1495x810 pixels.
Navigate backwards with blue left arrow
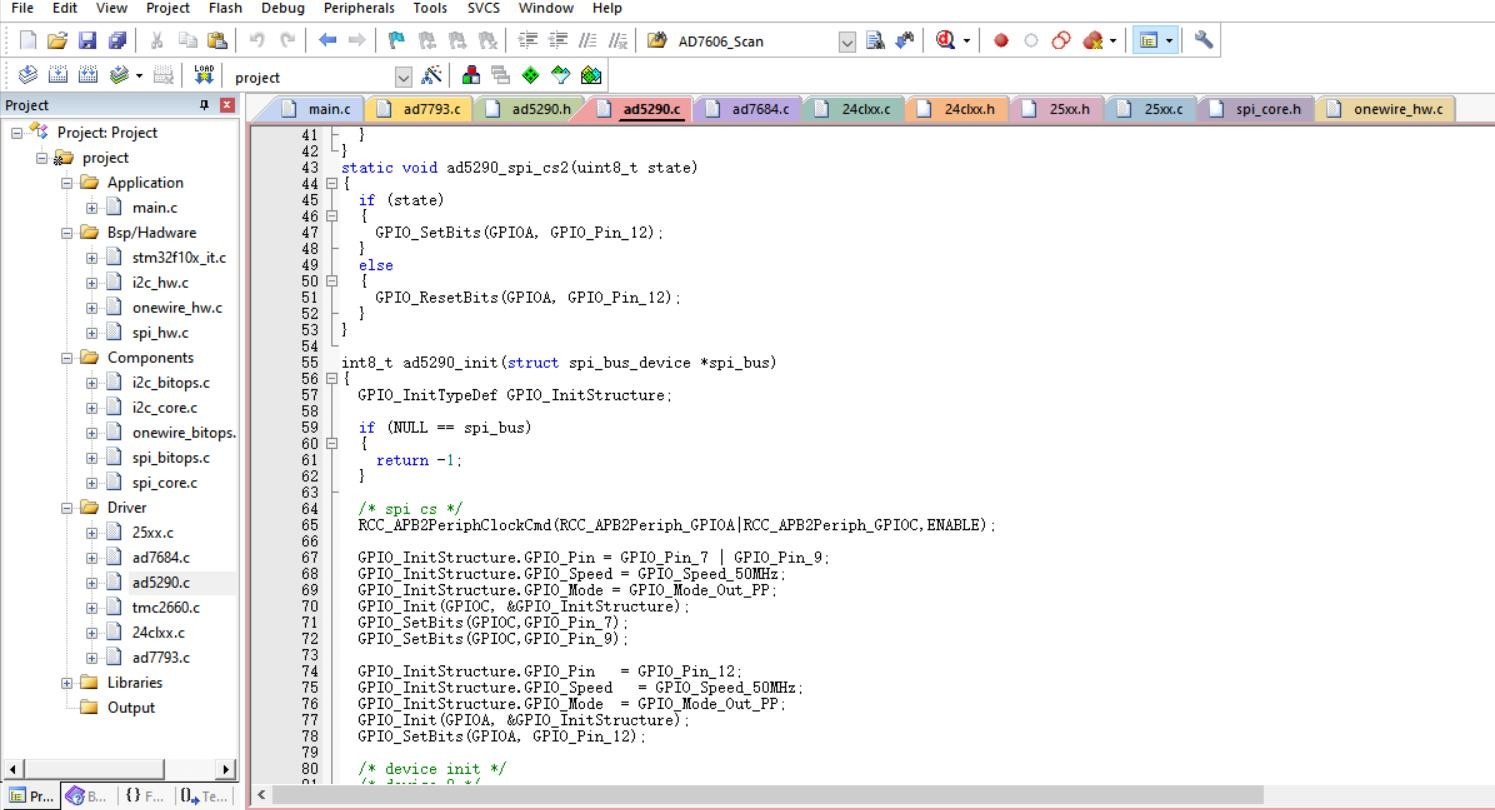click(x=327, y=40)
